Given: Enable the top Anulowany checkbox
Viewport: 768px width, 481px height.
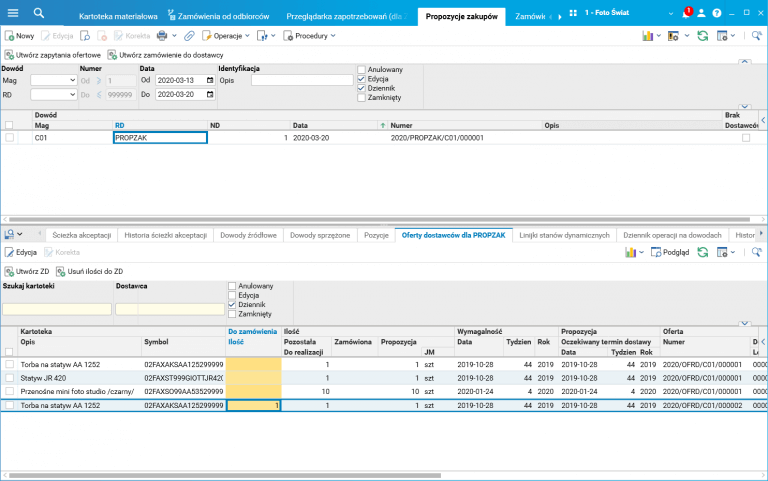Looking at the screenshot, I should pyautogui.click(x=361, y=69).
